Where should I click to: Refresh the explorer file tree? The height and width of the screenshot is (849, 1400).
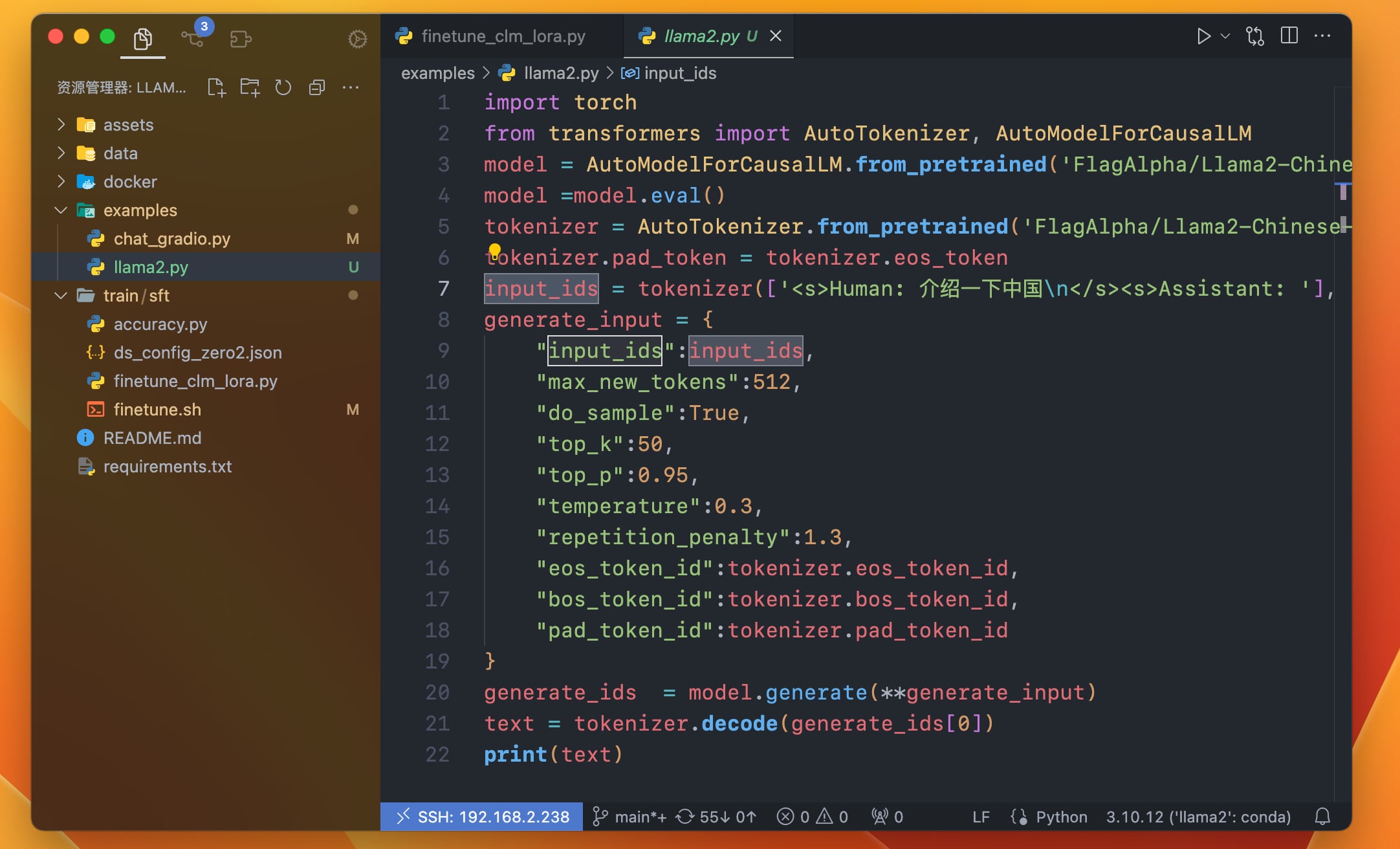pos(283,87)
